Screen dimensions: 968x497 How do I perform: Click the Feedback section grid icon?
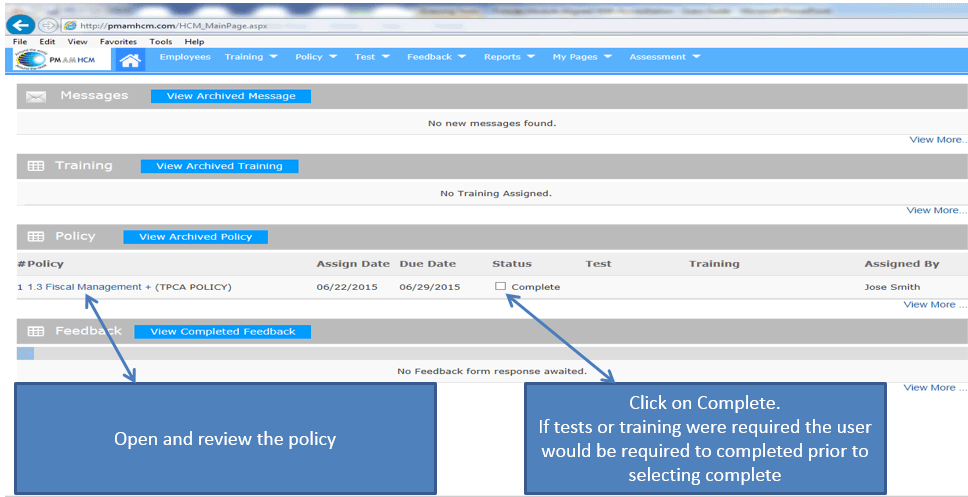35,331
